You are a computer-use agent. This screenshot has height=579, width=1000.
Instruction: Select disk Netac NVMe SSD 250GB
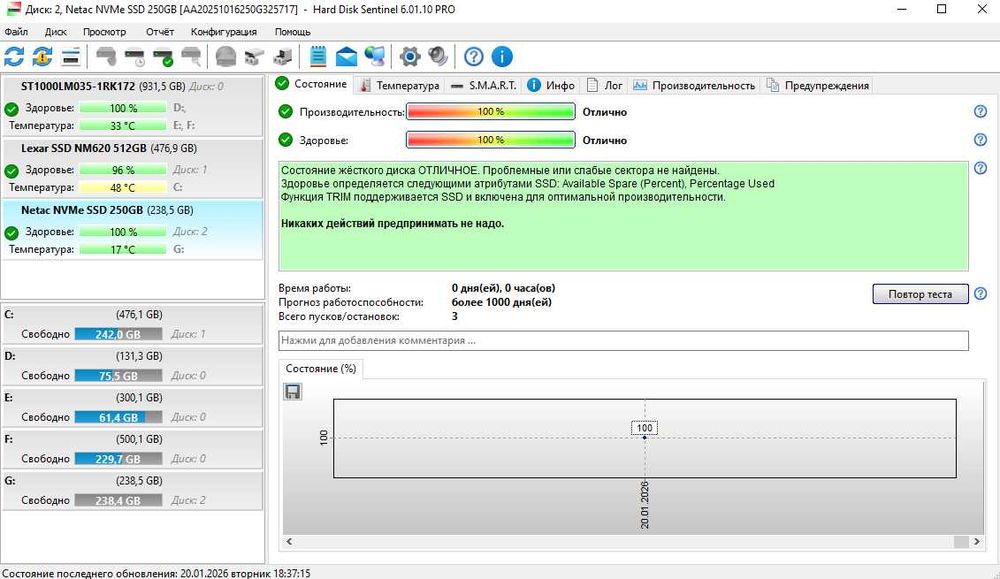coord(133,230)
